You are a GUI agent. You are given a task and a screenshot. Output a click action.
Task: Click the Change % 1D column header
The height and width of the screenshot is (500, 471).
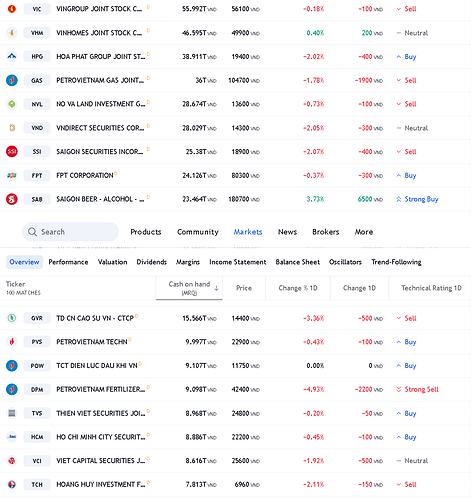[298, 288]
